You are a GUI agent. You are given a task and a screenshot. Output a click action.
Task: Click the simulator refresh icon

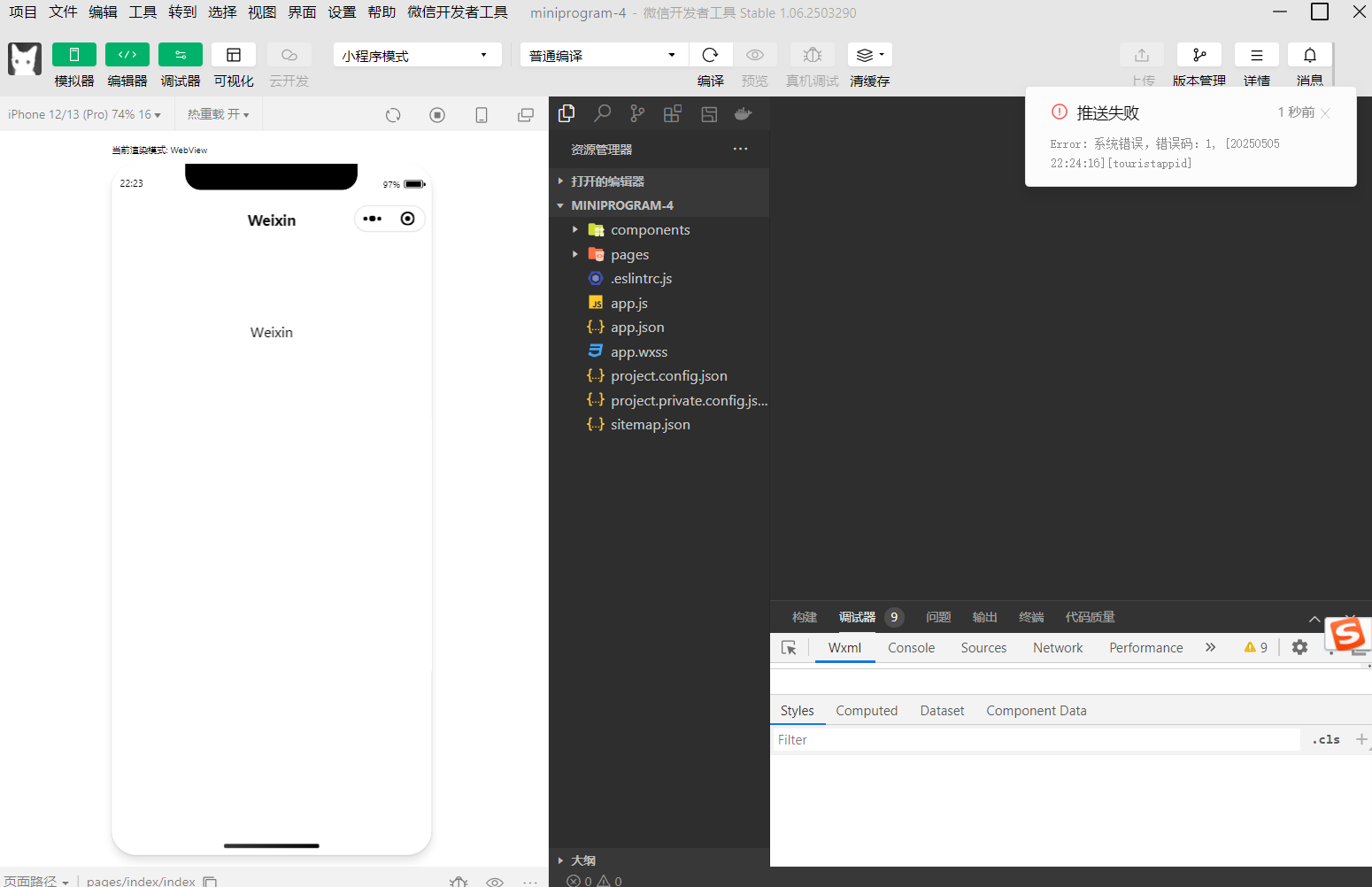(393, 115)
